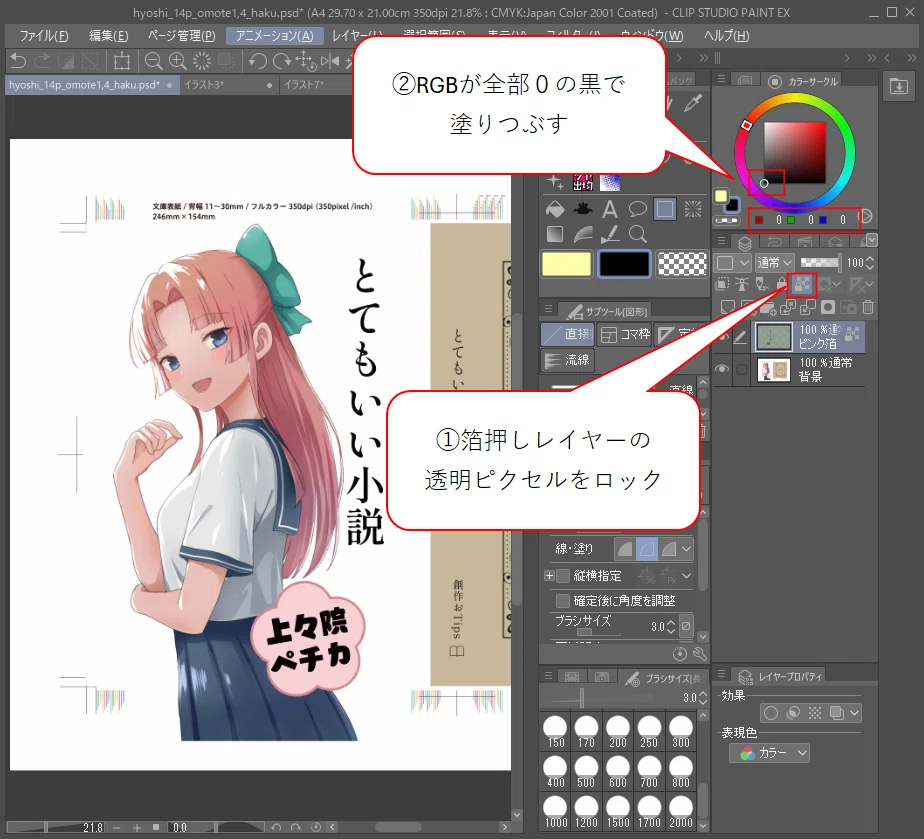Hide the 背景 layer with its eye icon
Image resolution: width=924 pixels, height=839 pixels.
(x=722, y=369)
